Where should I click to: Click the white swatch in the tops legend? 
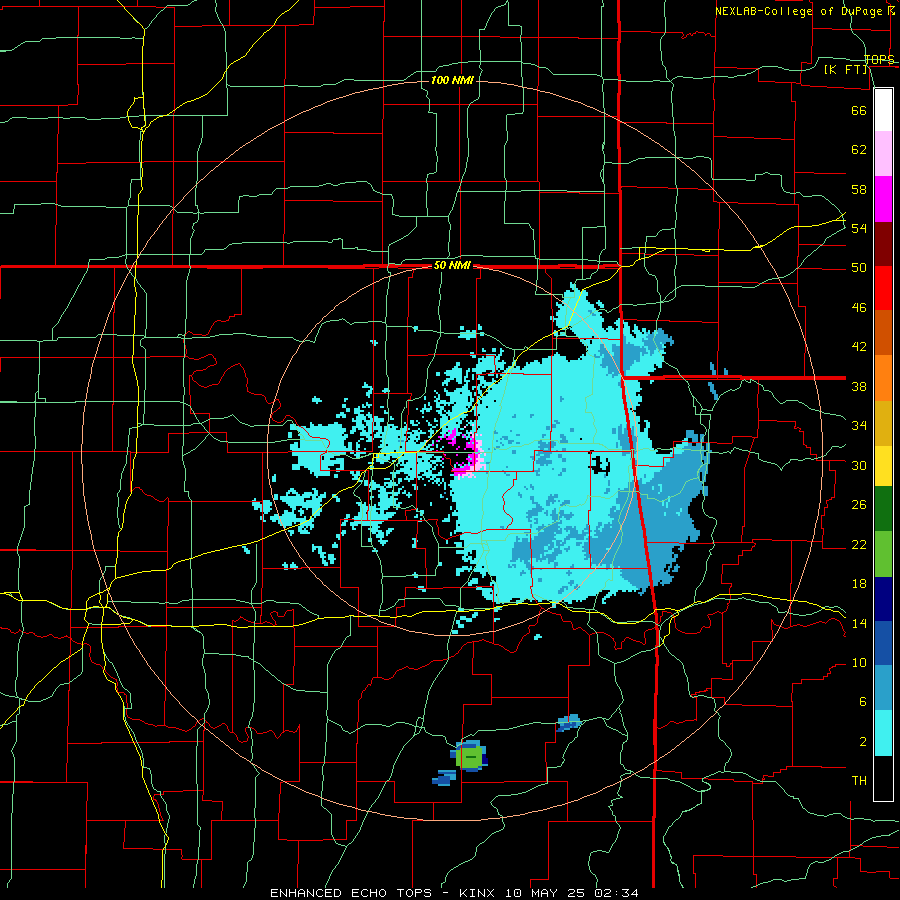click(x=883, y=110)
